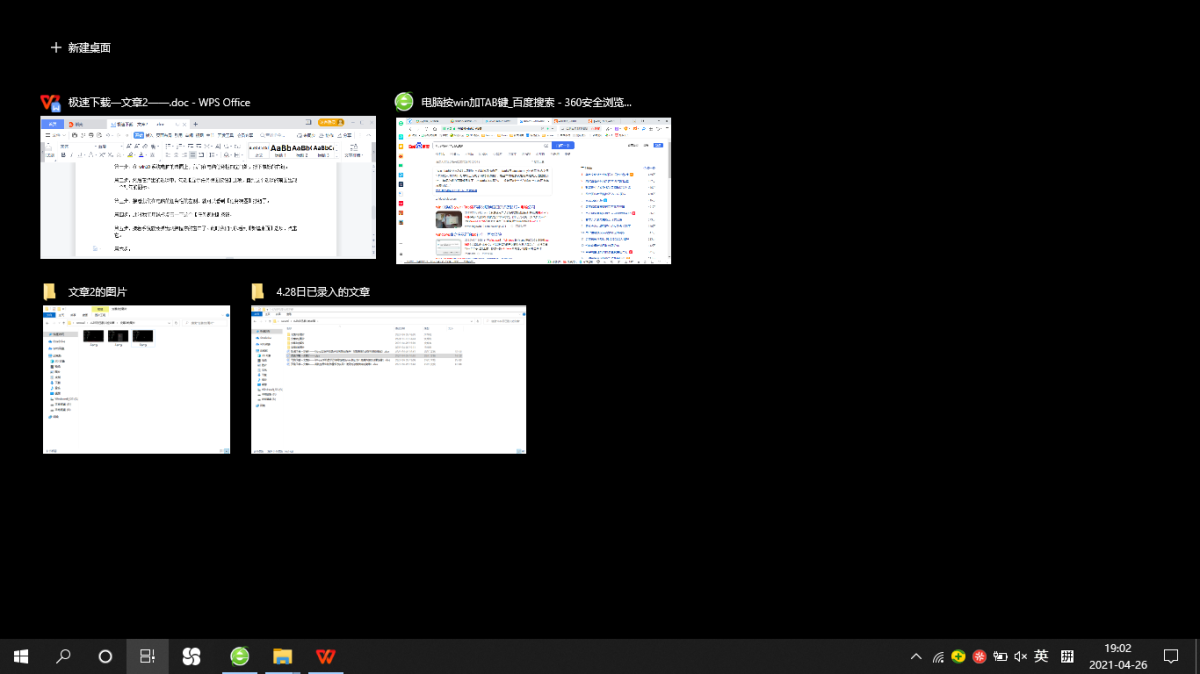This screenshot has height=674, width=1200.
Task: Click the battery status tray icon
Action: click(999, 657)
